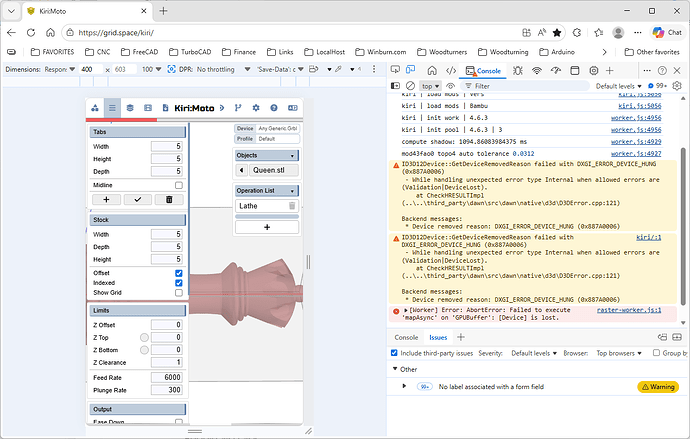Viewport: 690px width, 439px height.
Task: Enable the Show Grid checkbox
Action: (x=179, y=293)
